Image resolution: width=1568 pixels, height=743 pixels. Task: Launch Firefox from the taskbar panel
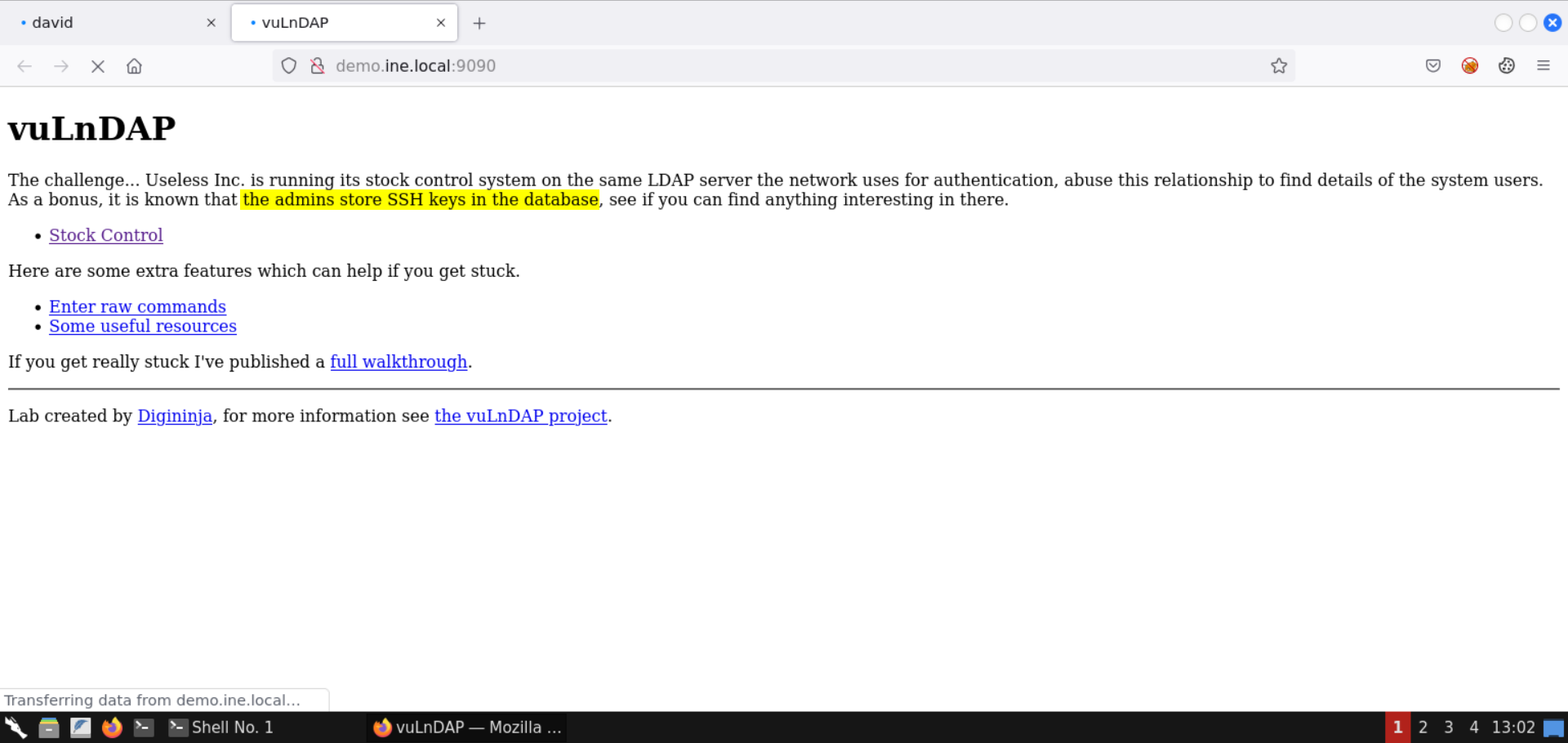click(112, 727)
